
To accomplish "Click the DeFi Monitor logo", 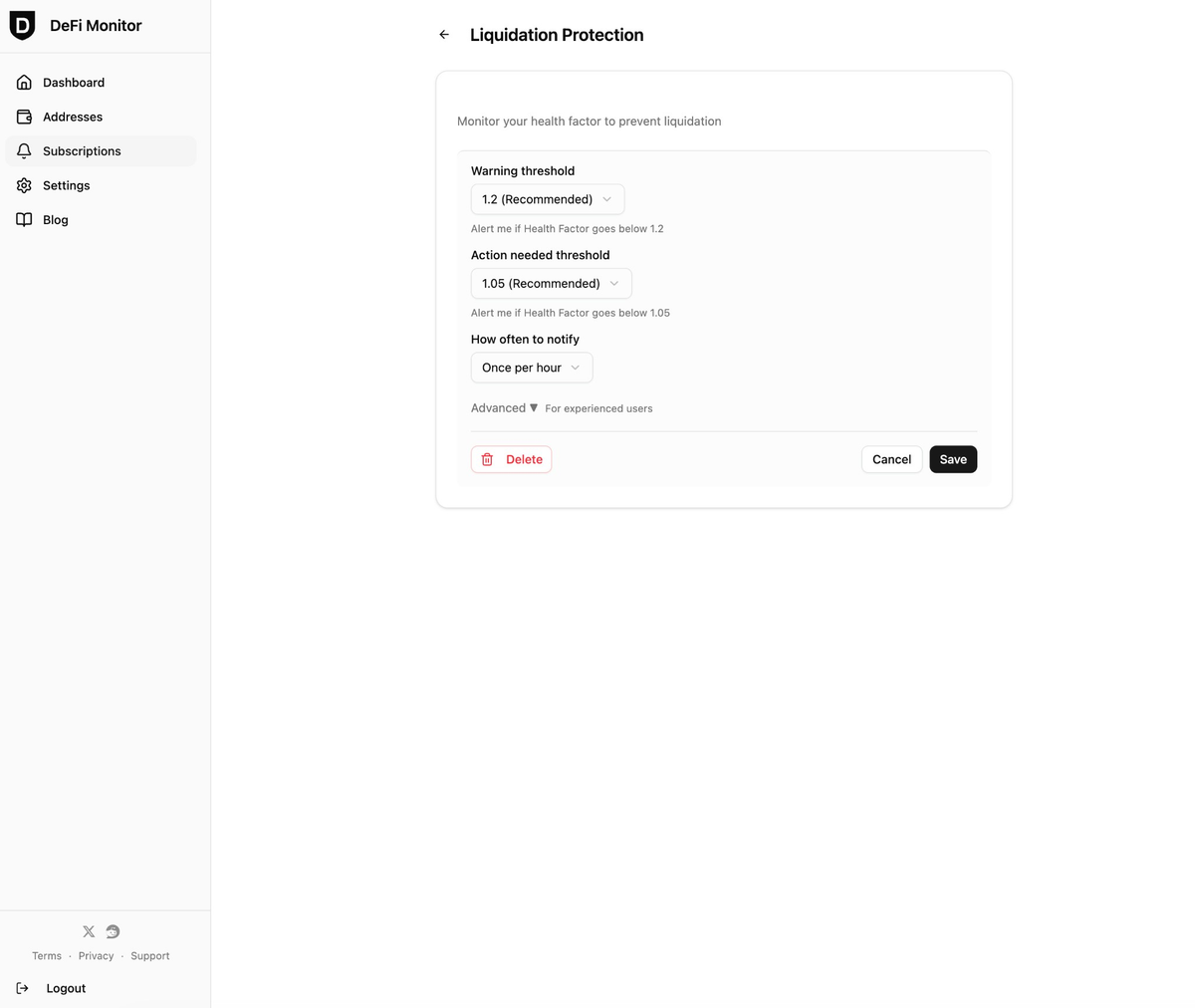I will click(x=75, y=25).
